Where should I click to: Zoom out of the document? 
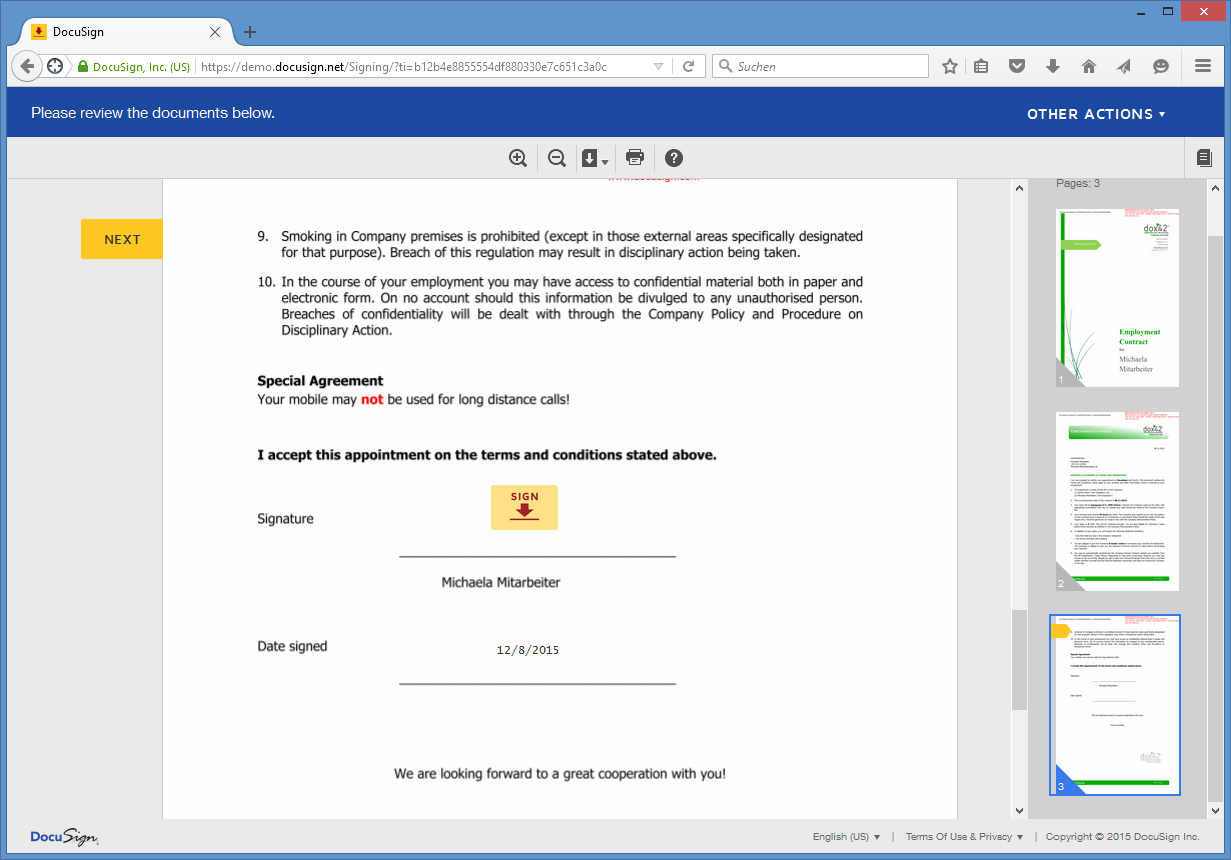coord(557,158)
